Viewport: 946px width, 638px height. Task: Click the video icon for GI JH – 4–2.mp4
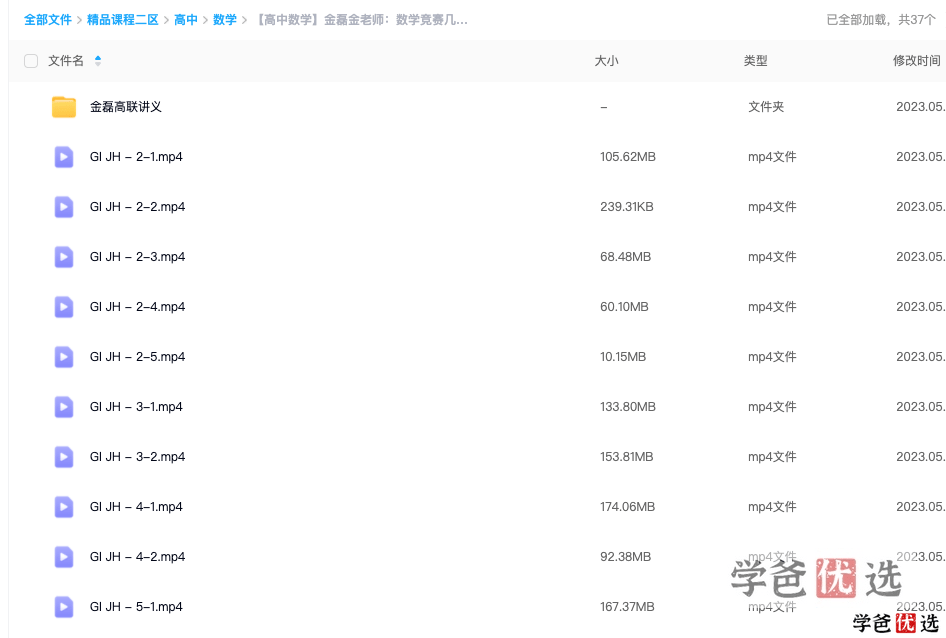point(63,558)
